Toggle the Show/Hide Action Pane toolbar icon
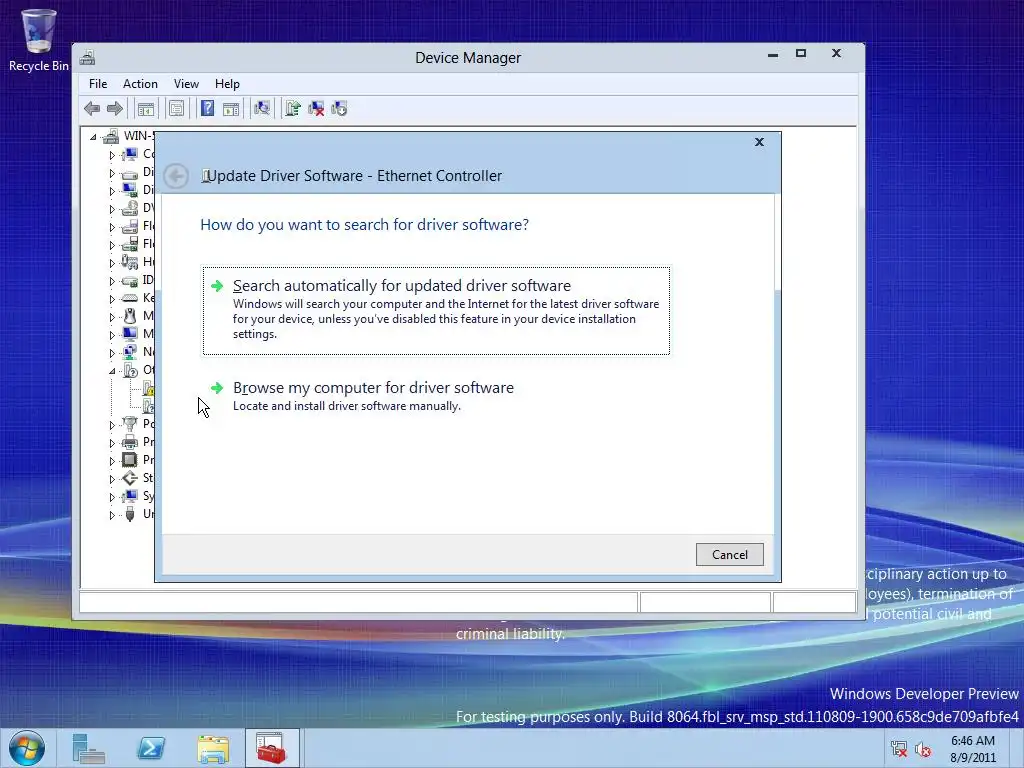Image resolution: width=1024 pixels, height=768 pixels. 231,108
